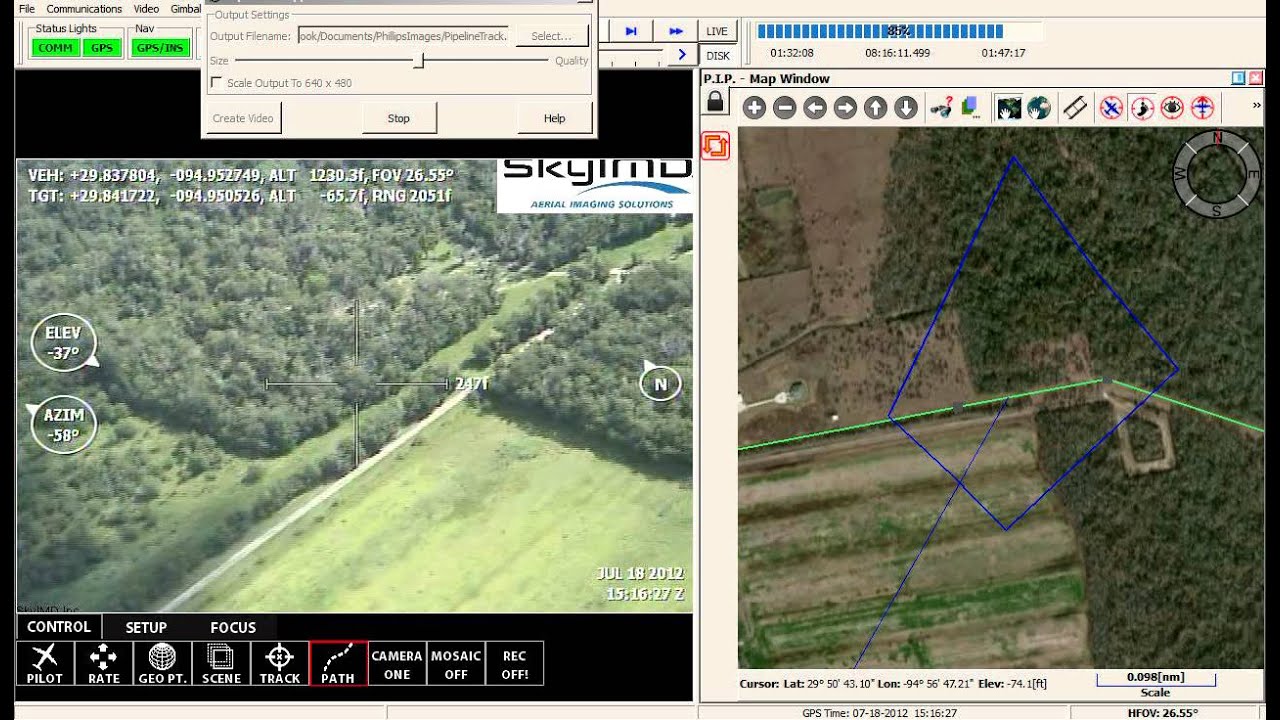The width and height of the screenshot is (1280, 720).
Task: Click the orange swap windows icon
Action: [x=715, y=146]
